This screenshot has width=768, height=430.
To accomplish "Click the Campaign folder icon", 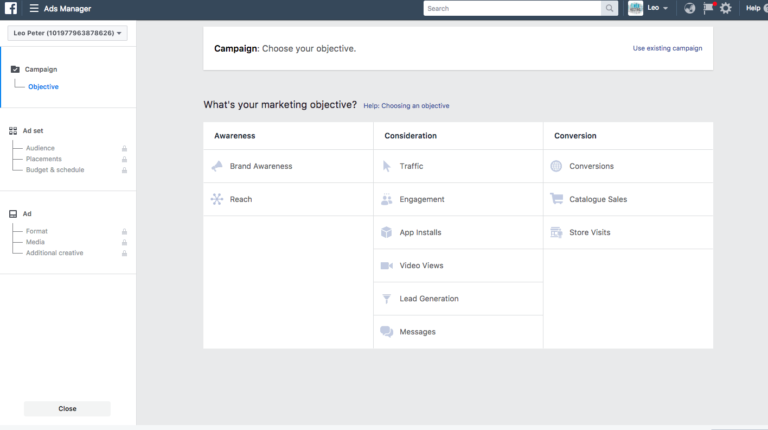I will point(15,69).
